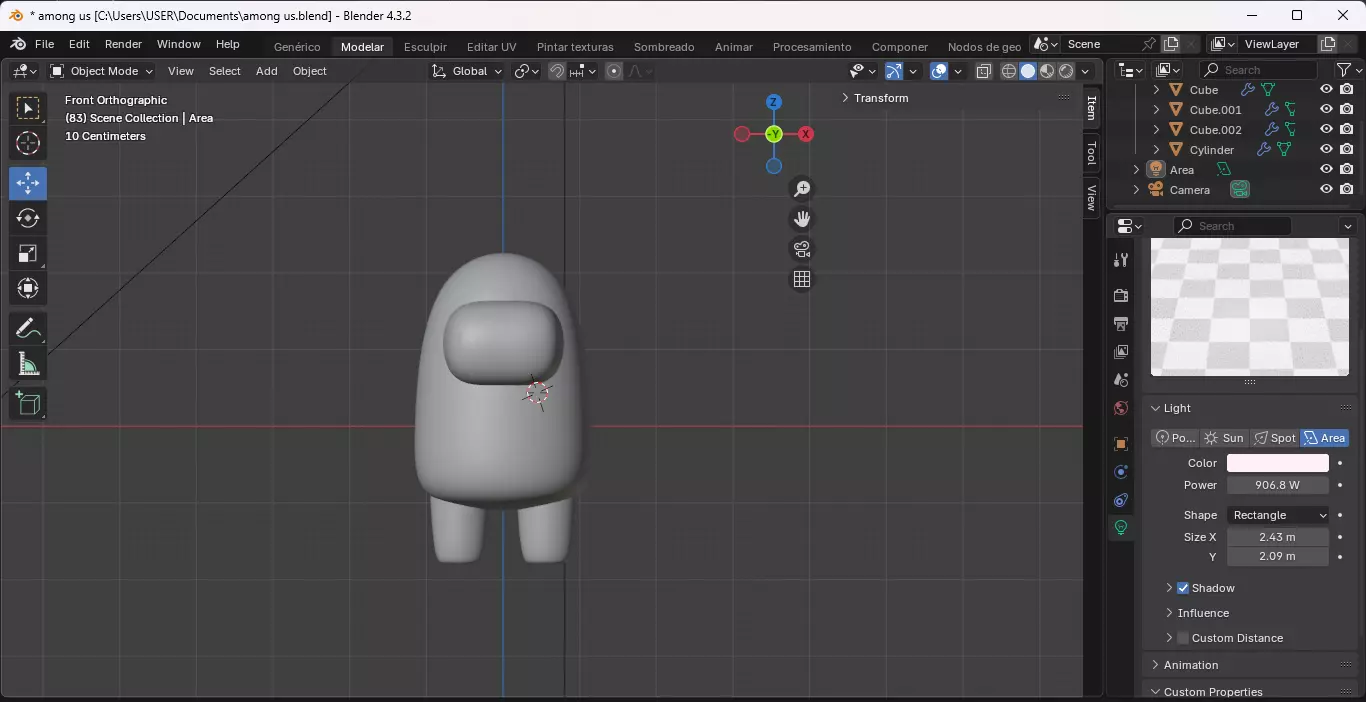
Task: Toggle Area light eye visibility icon
Action: 1326,169
